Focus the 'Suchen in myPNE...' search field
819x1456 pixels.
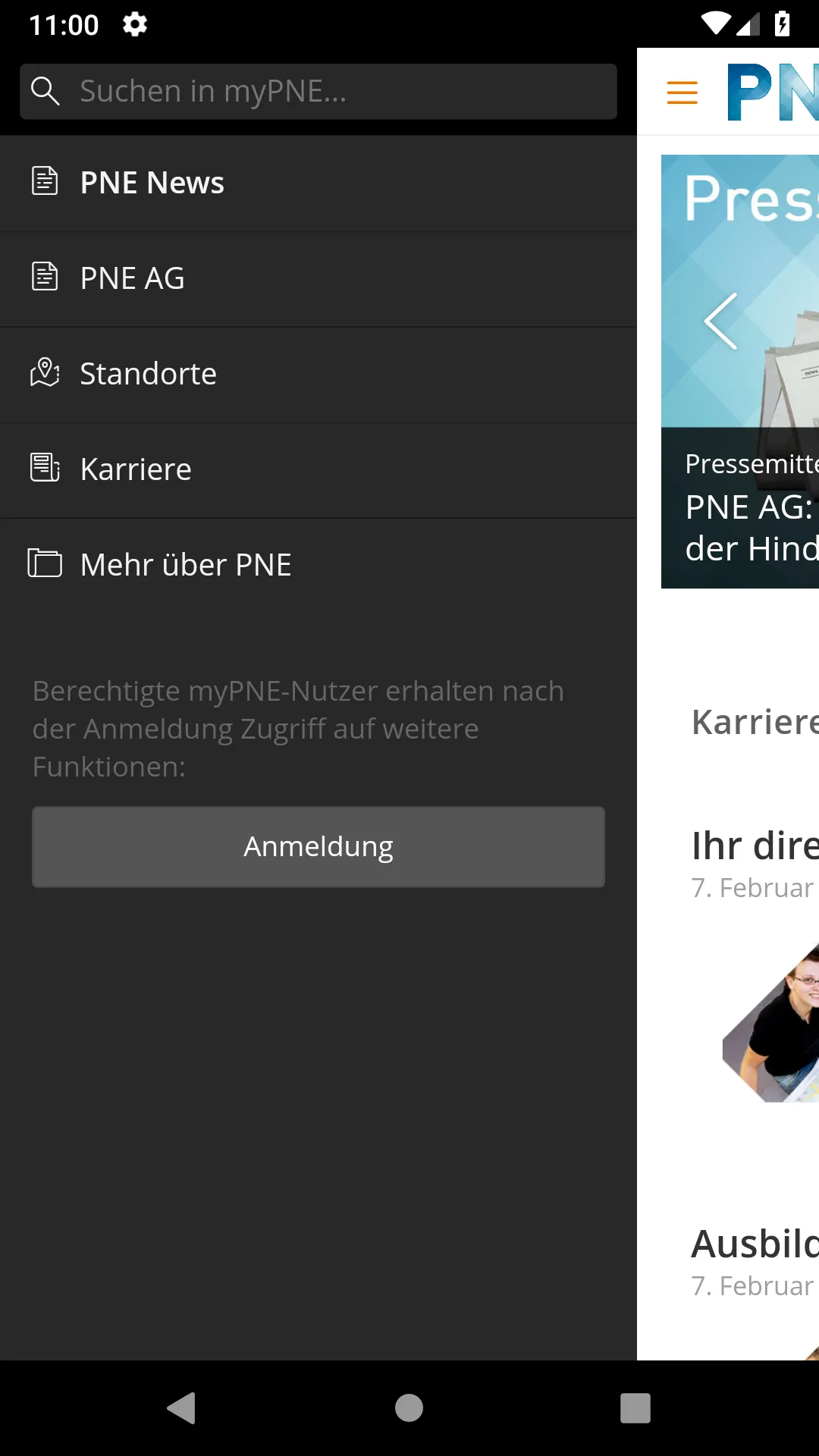[318, 91]
